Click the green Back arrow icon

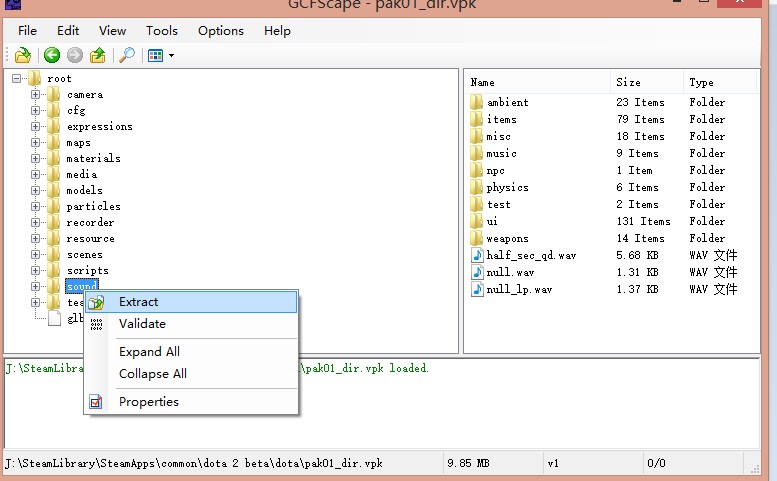pyautogui.click(x=52, y=55)
